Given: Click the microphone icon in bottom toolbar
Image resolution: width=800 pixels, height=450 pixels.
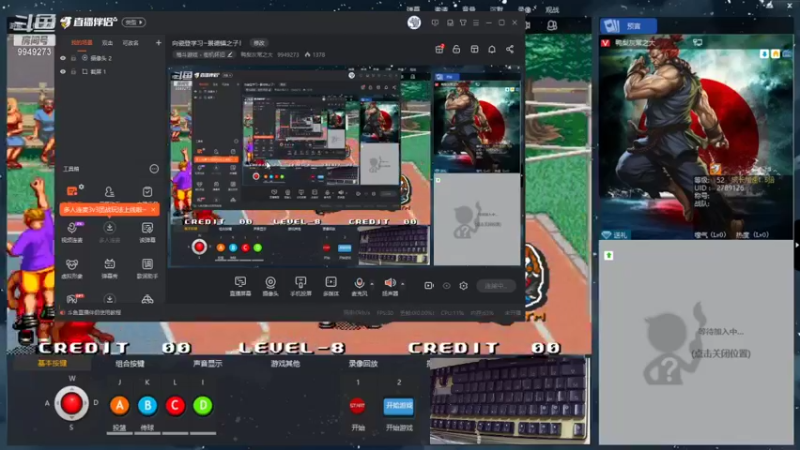Looking at the screenshot, I should click(359, 283).
